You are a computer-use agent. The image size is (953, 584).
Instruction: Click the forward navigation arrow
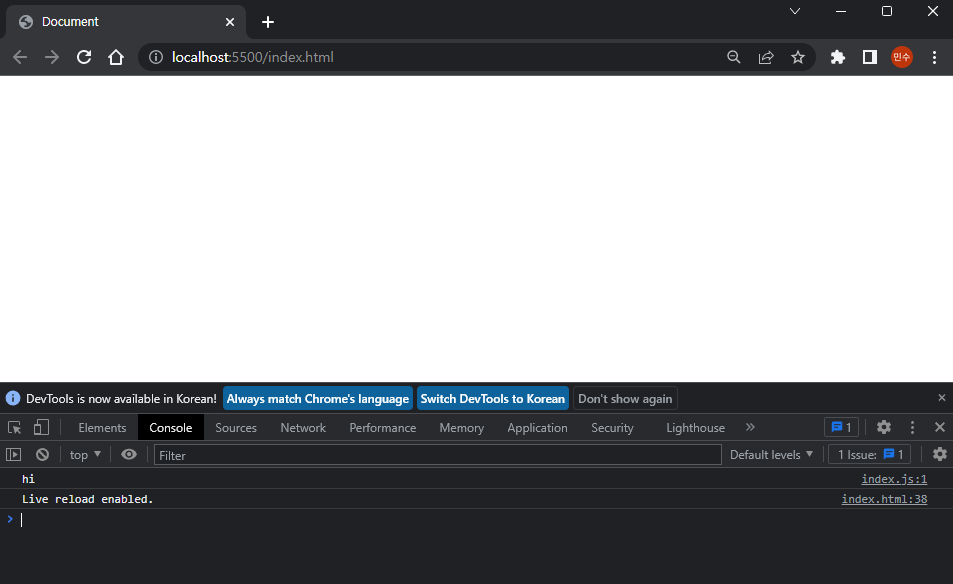point(52,57)
